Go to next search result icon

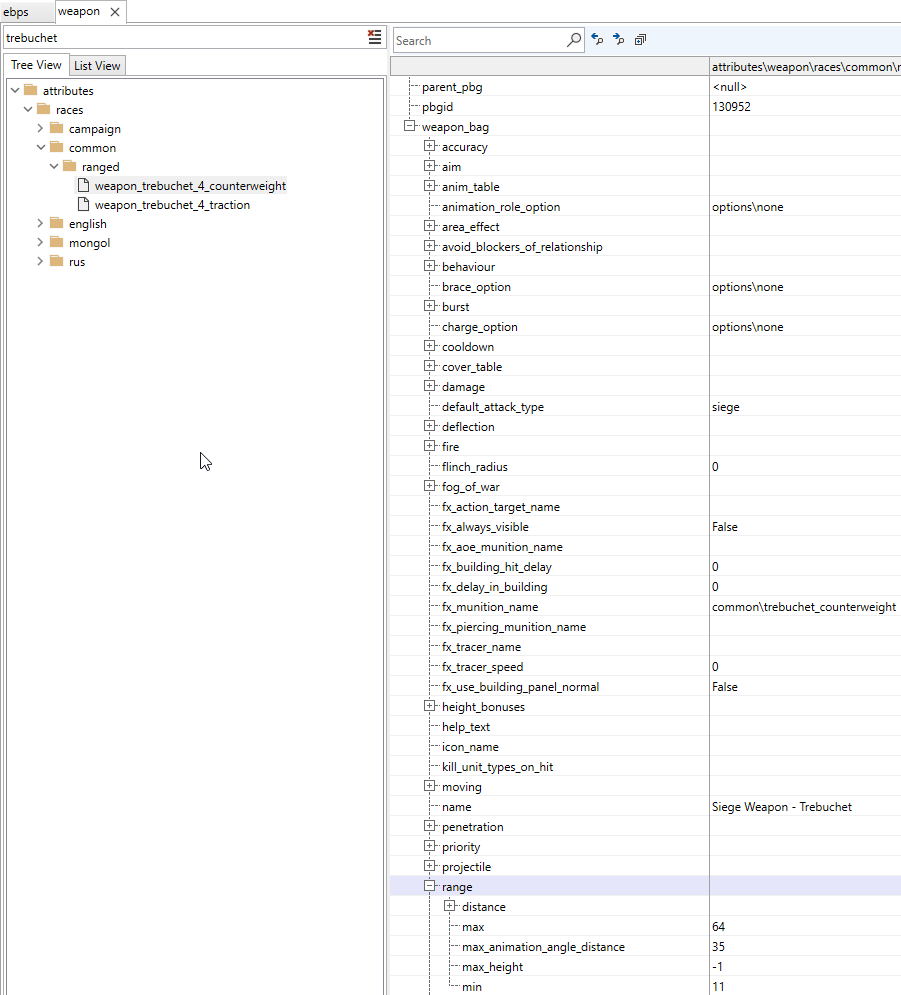pos(619,39)
